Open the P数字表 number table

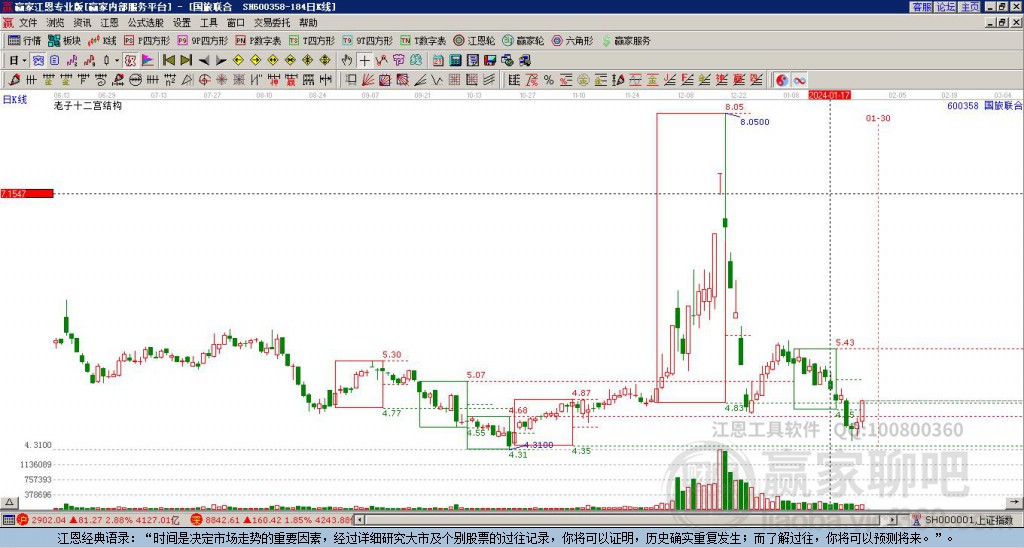[259, 40]
